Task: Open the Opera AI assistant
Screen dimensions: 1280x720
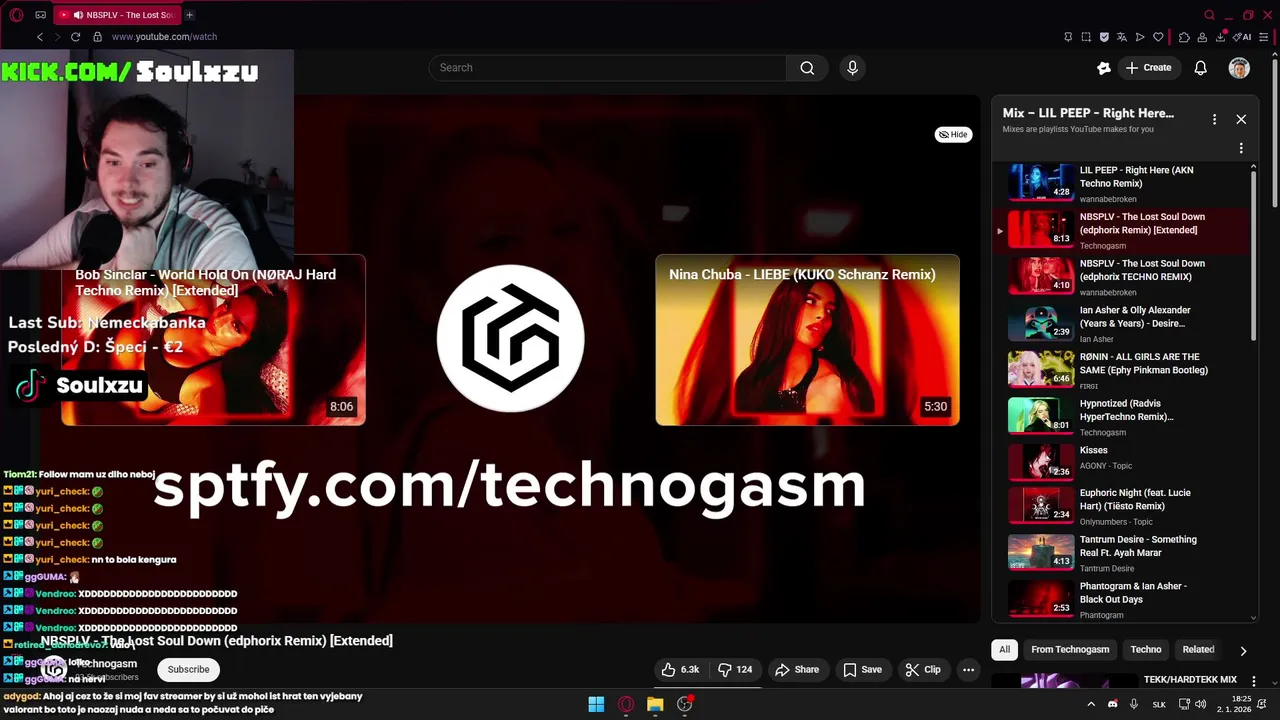Action: 1243,37
